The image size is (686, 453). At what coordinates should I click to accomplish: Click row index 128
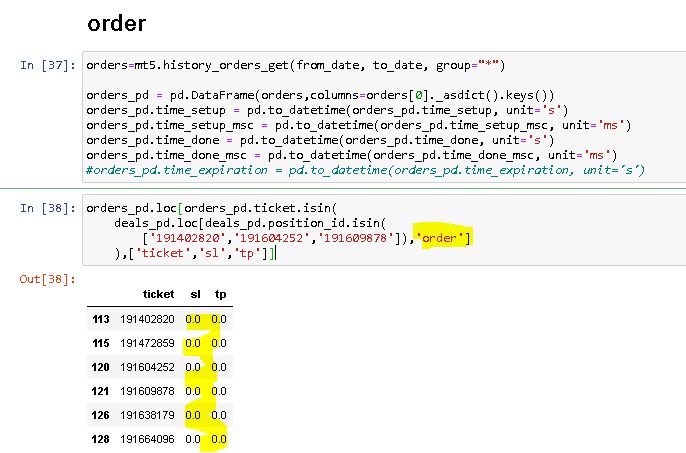pos(100,439)
